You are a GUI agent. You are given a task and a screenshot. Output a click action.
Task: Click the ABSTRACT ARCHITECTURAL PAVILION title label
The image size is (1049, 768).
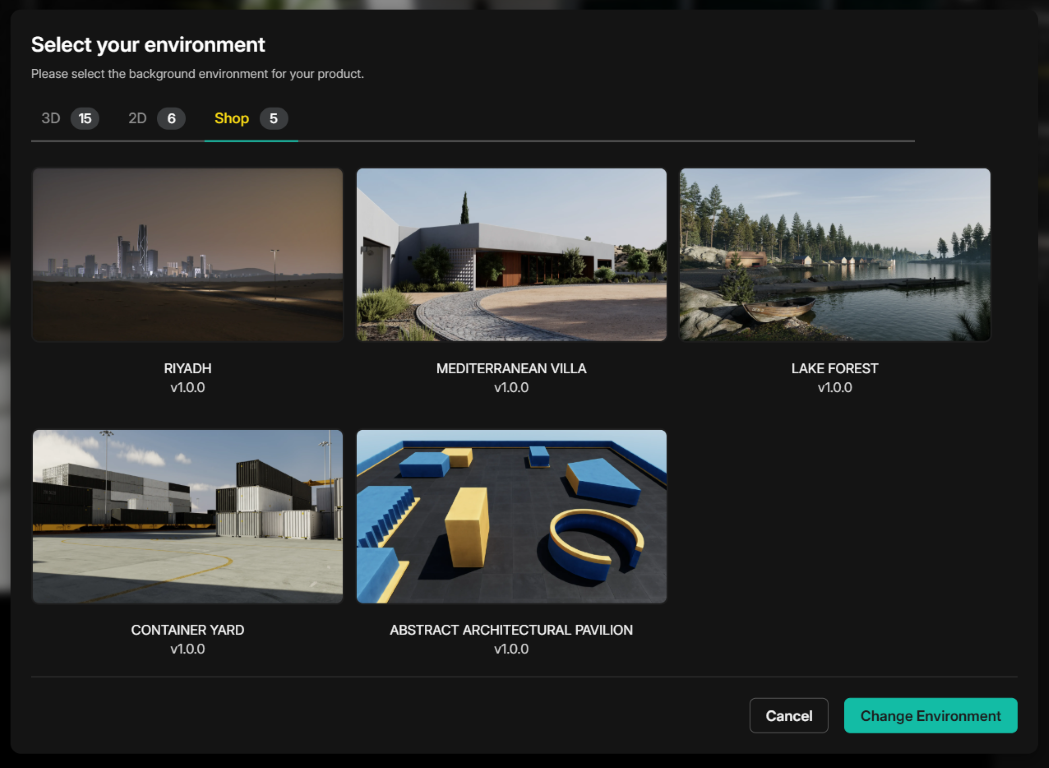pyautogui.click(x=511, y=631)
